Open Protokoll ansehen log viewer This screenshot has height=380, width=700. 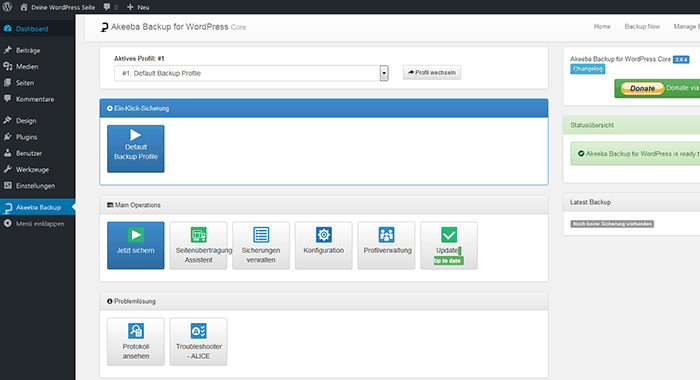coord(136,342)
